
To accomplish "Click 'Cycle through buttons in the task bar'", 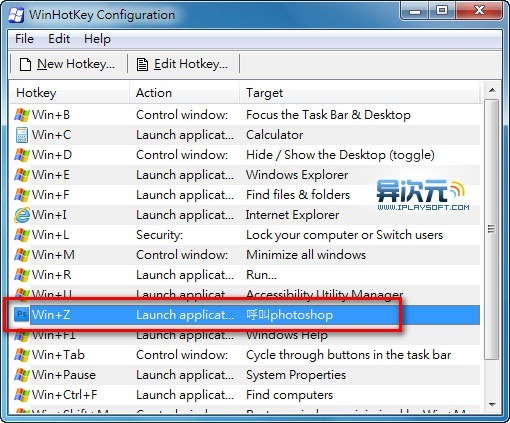I will [x=348, y=355].
